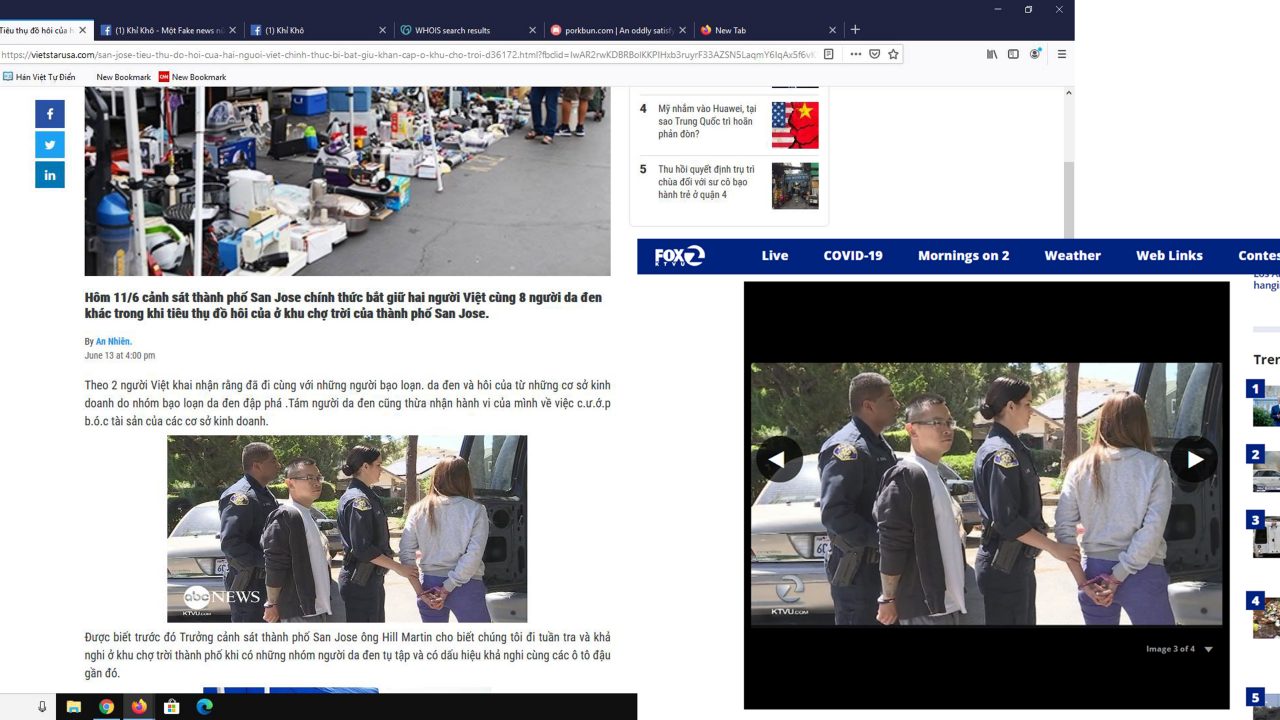Share article on LinkedIn
Viewport: 1280px width, 720px height.
[50, 175]
